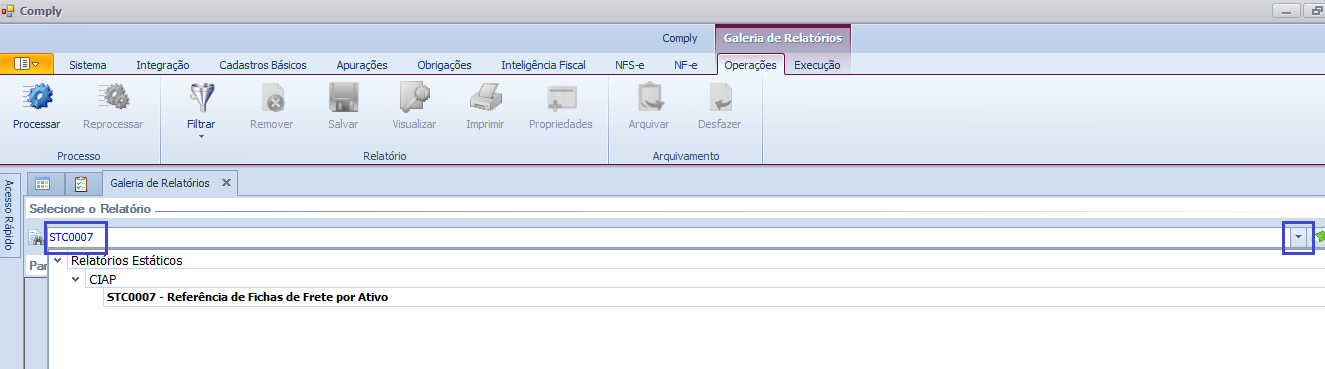
Task: Open the Filtrar funnel tool
Action: pos(201,97)
